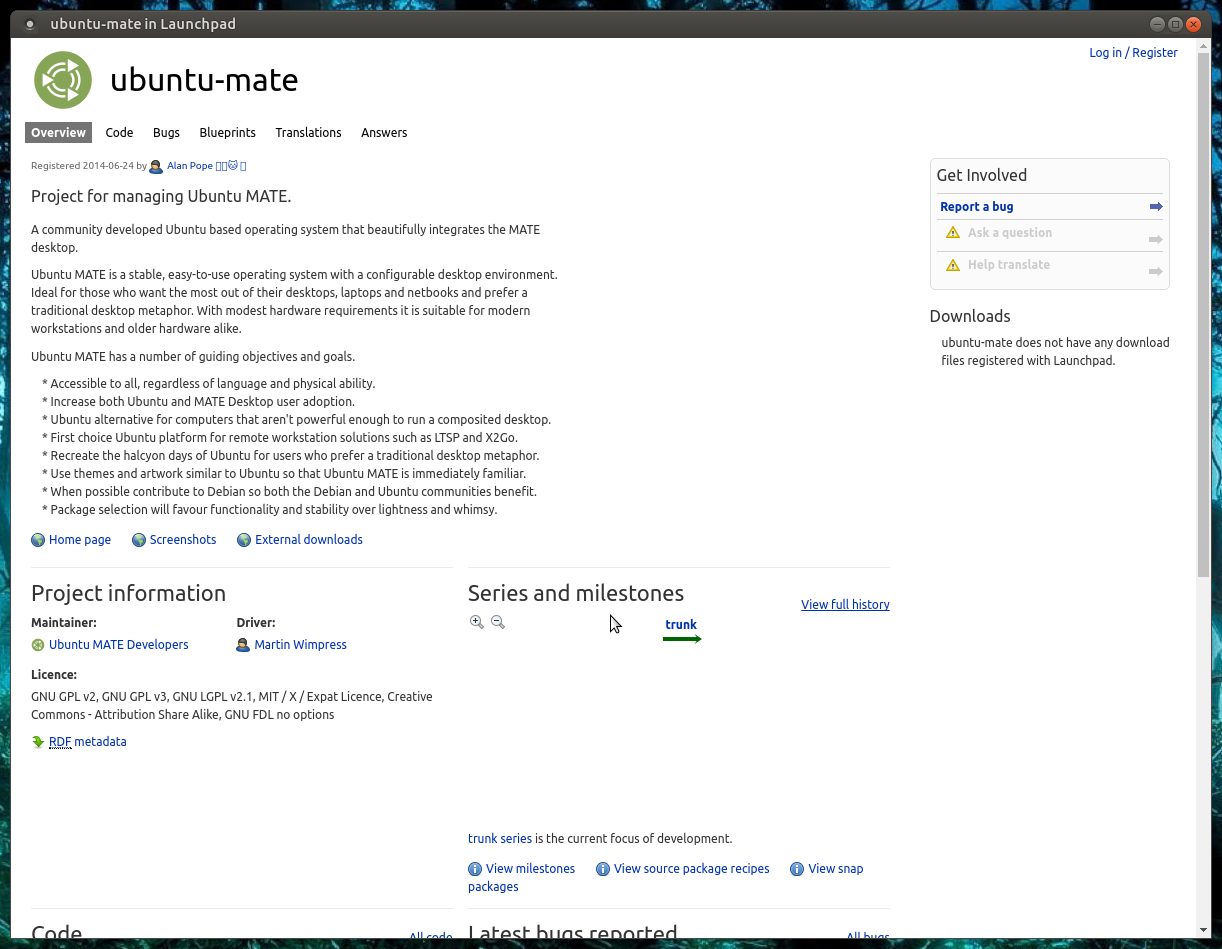Viewport: 1222px width, 949px height.
Task: Open the Blueprints tab
Action: coord(227,133)
